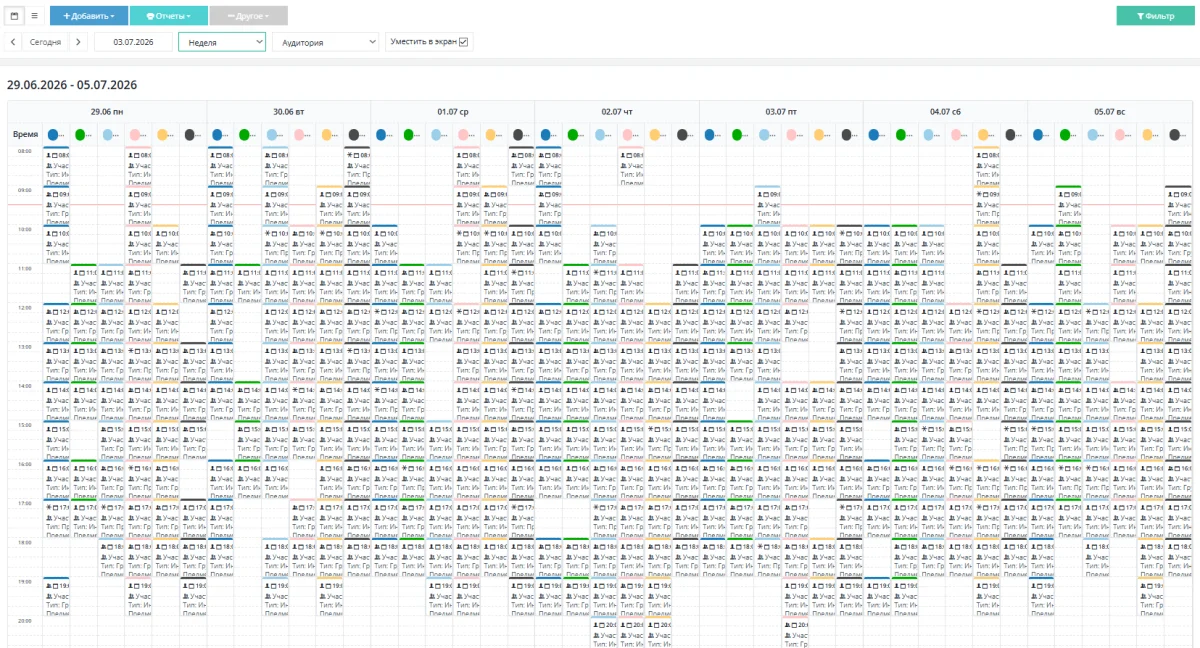Click blue room dot under 29.06 пн
The image size is (1200, 648).
(x=55, y=134)
